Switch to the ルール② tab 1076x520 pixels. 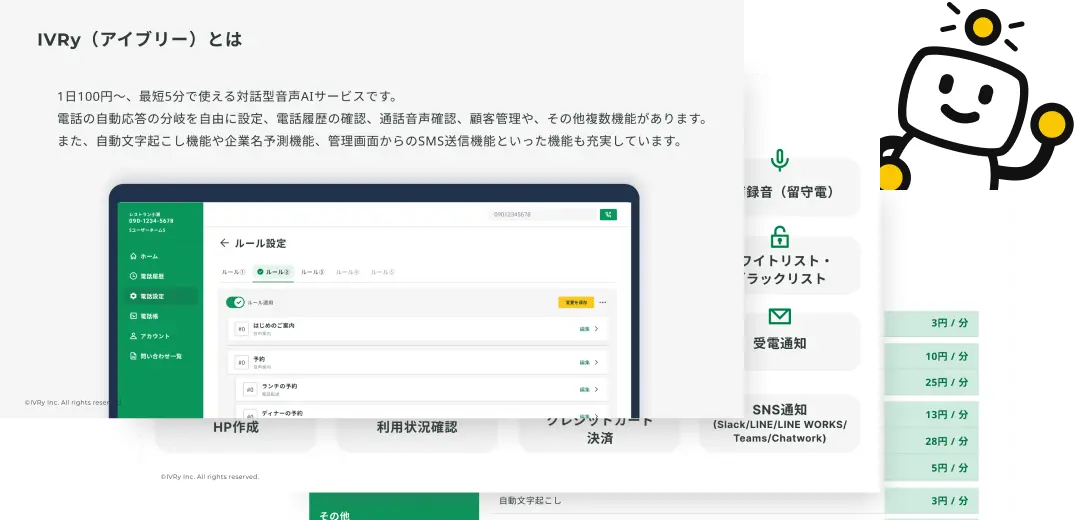click(x=274, y=272)
